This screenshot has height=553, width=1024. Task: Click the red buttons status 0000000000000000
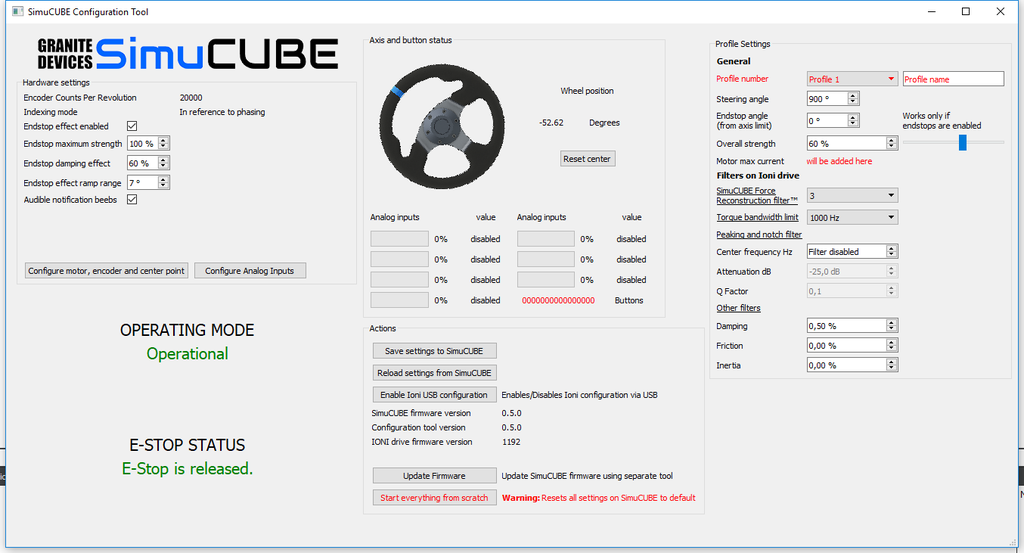coord(558,300)
